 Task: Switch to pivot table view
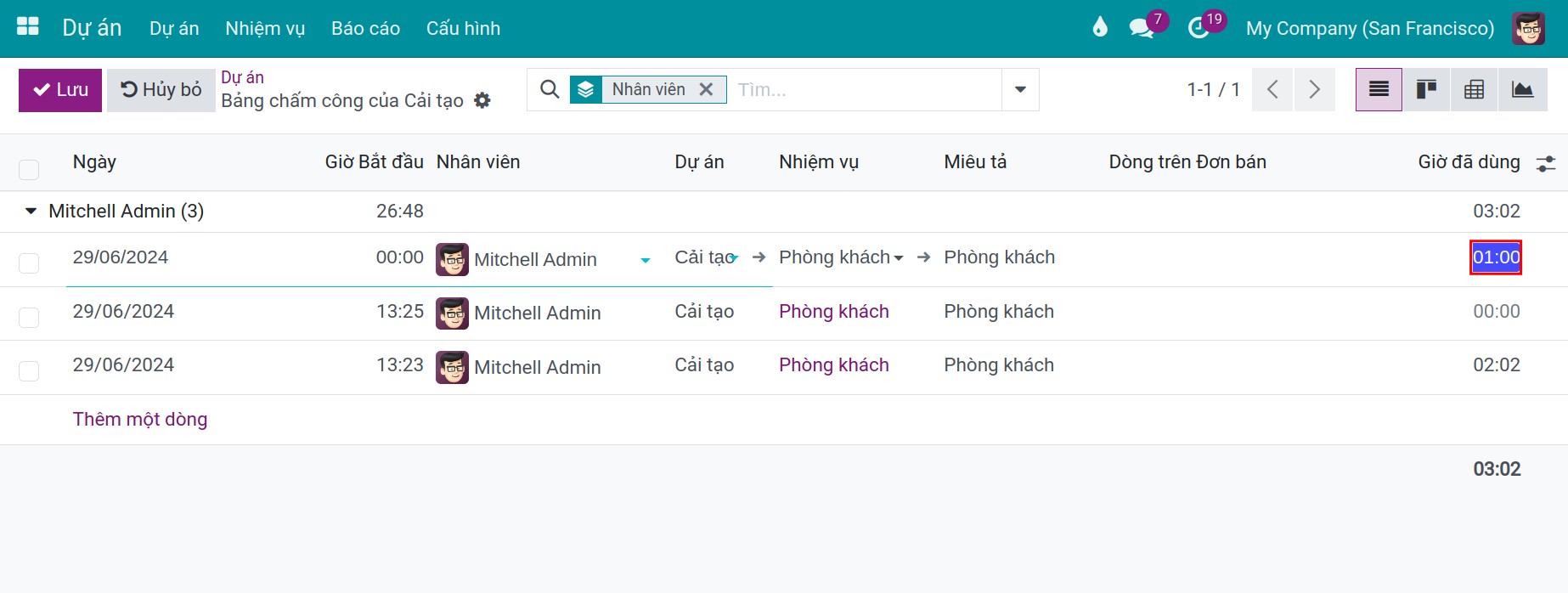click(x=1475, y=89)
